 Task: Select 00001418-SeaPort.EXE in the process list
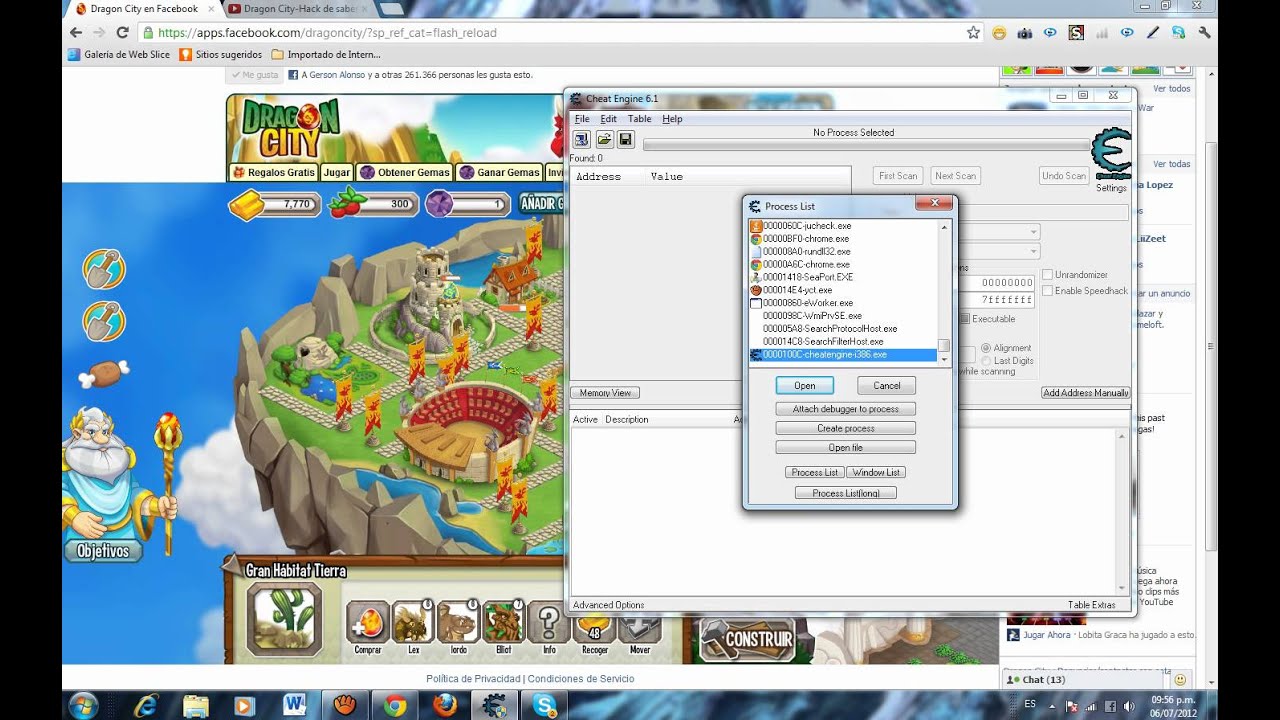click(843, 277)
